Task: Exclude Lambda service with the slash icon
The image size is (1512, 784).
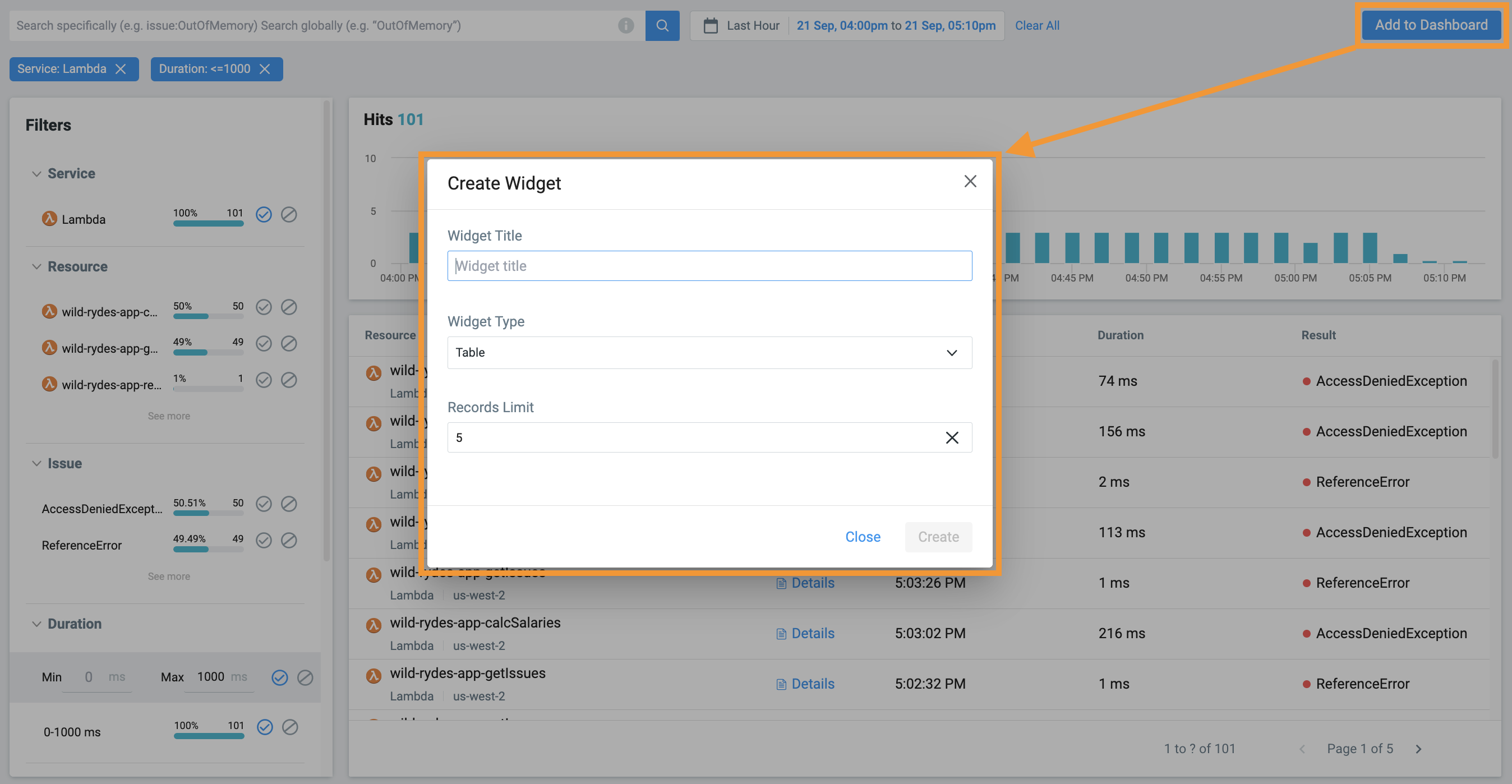Action: click(289, 214)
